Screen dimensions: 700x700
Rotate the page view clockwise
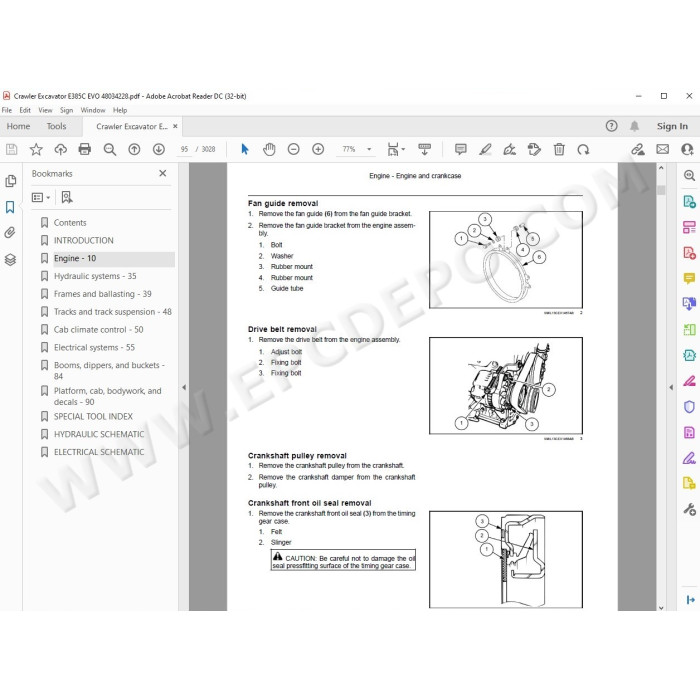pos(583,149)
